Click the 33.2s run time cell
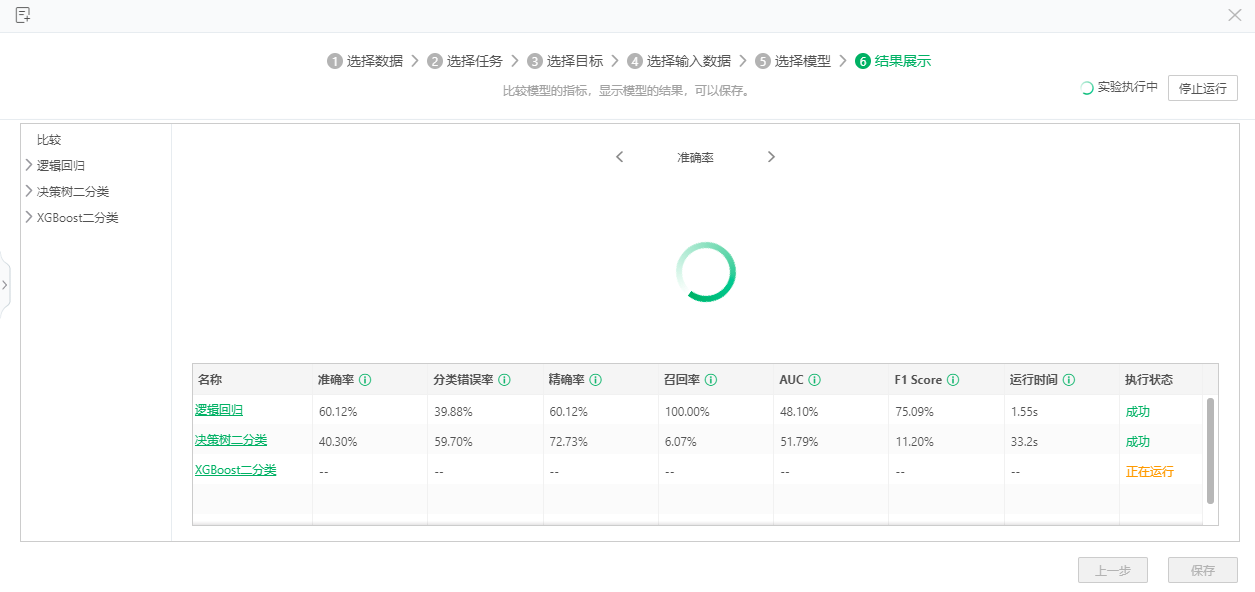Image resolution: width=1255 pixels, height=592 pixels. pyautogui.click(x=1024, y=441)
